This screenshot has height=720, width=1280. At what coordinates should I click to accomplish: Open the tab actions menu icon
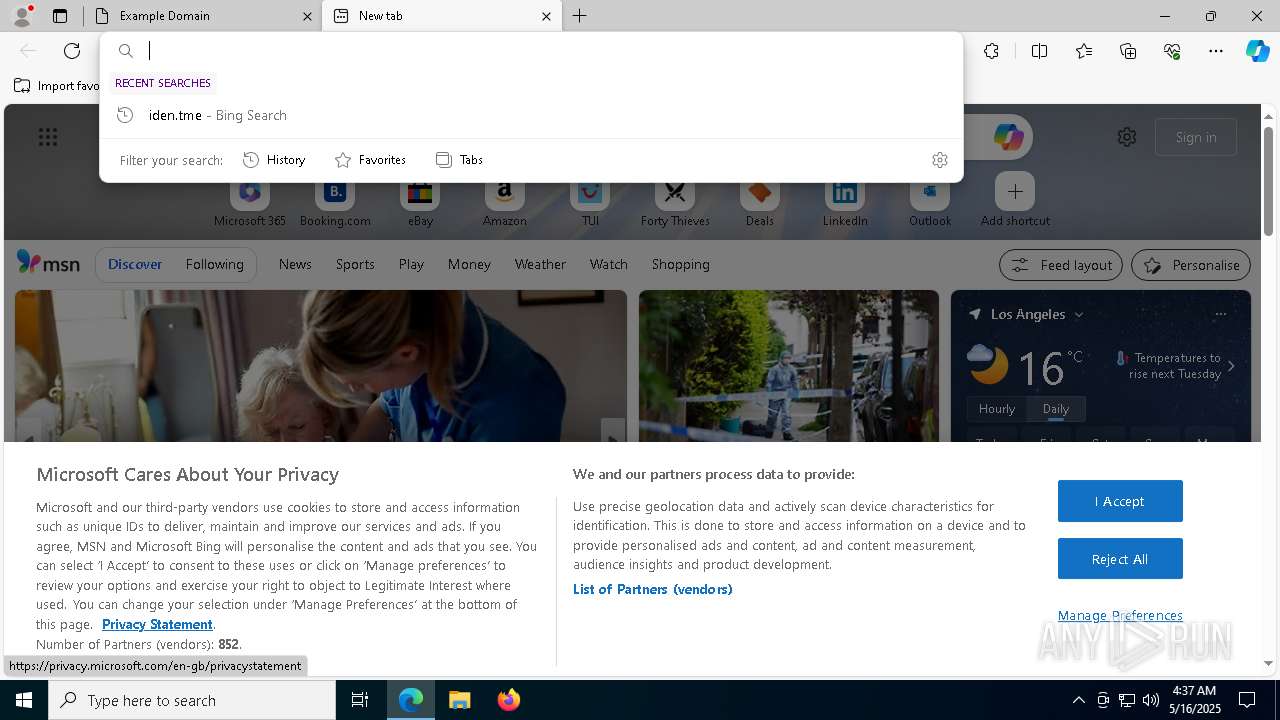(60, 16)
